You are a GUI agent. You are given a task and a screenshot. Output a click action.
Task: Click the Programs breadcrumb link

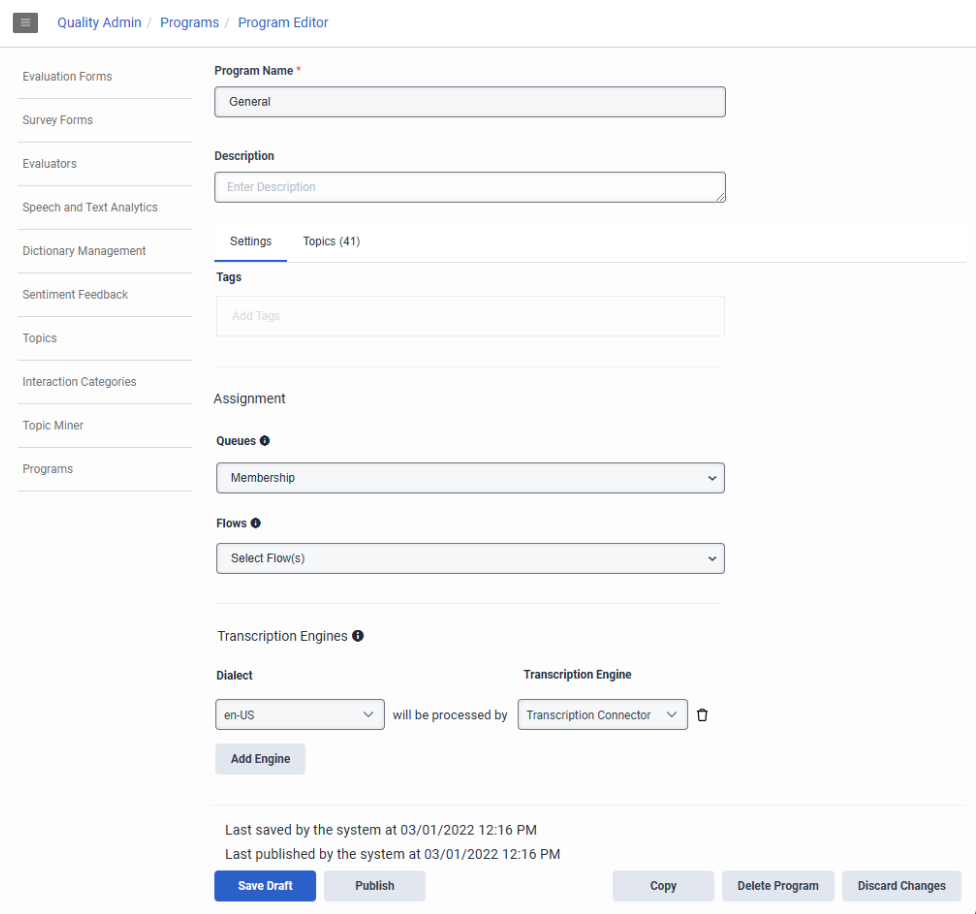(x=189, y=22)
